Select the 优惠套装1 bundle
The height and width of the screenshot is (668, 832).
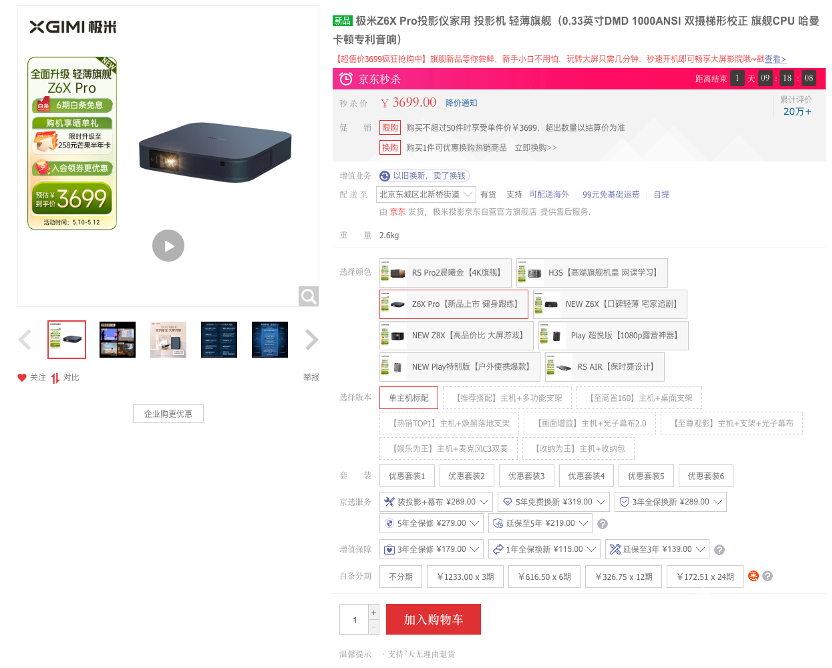tap(407, 476)
